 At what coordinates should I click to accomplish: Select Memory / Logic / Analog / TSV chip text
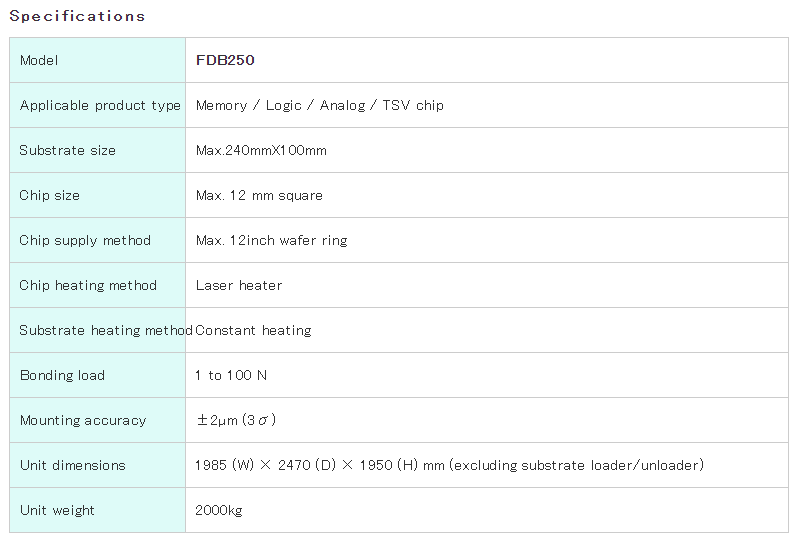click(319, 105)
